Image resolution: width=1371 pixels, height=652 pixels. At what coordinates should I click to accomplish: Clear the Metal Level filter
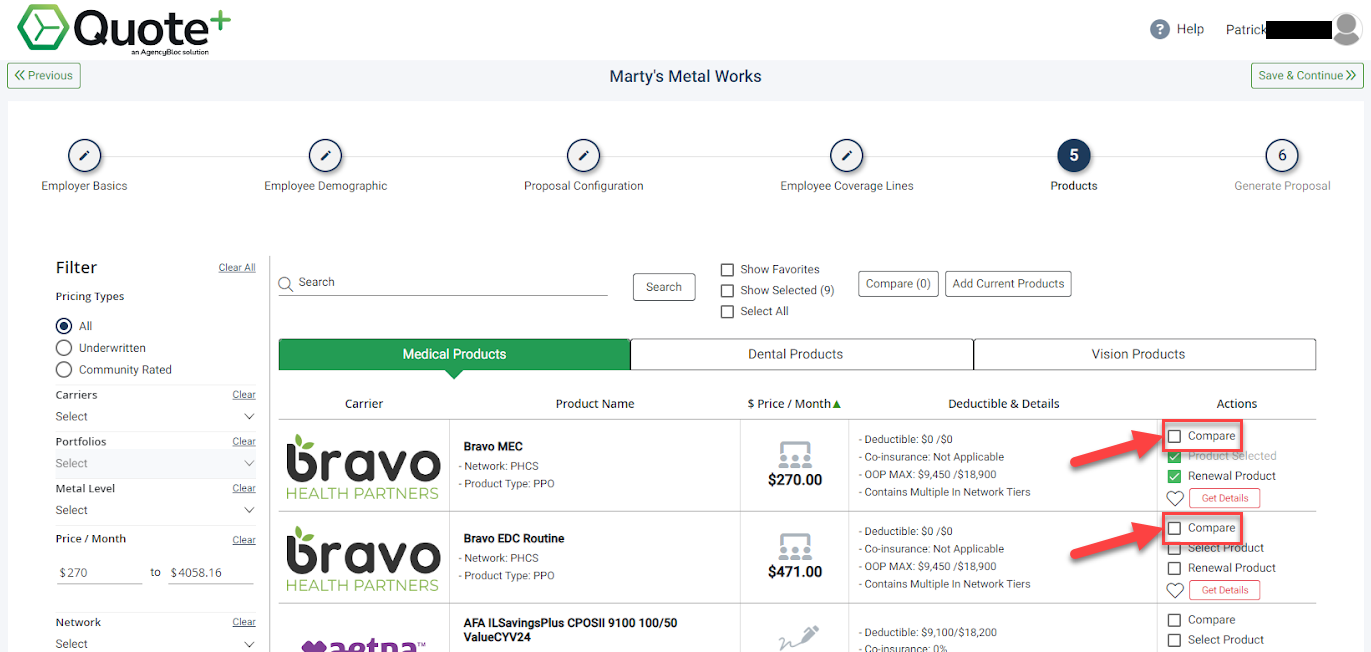(244, 488)
